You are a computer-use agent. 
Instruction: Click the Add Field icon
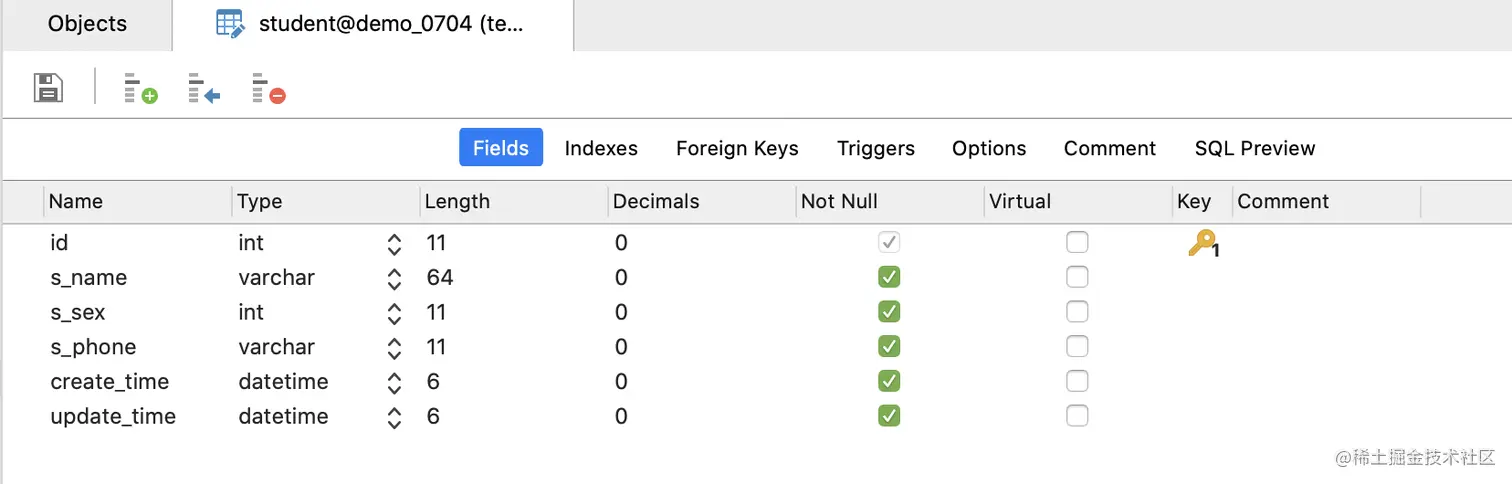140,88
